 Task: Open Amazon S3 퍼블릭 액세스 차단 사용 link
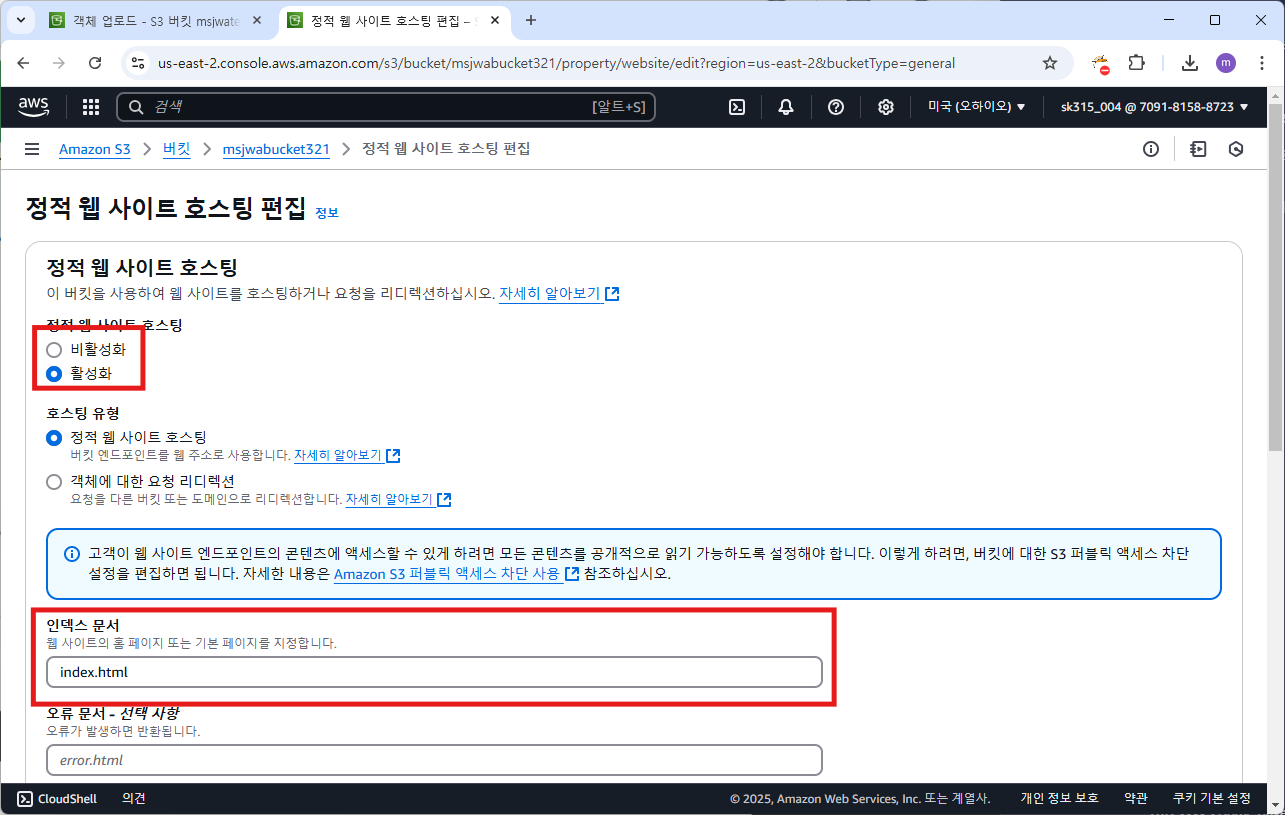(456, 574)
